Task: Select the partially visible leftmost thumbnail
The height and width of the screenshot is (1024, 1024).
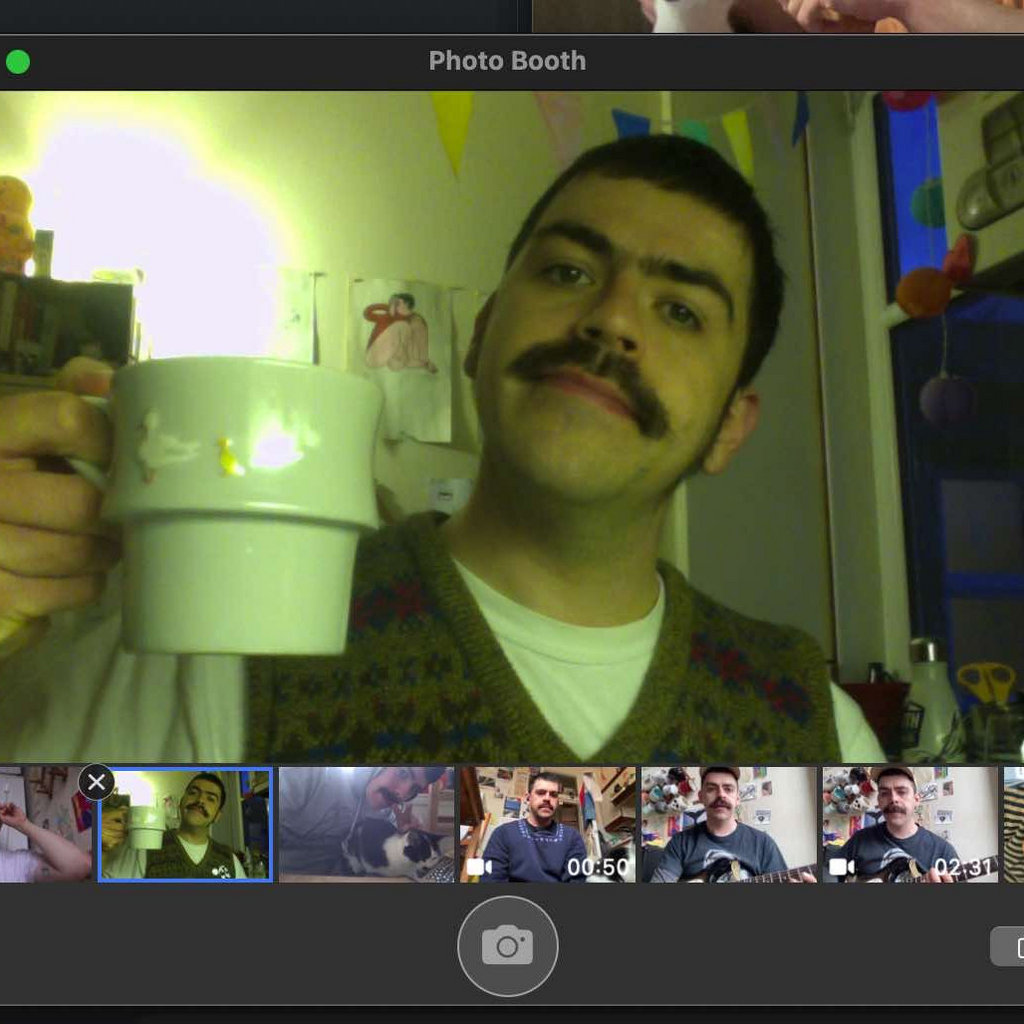Action: pyautogui.click(x=45, y=824)
